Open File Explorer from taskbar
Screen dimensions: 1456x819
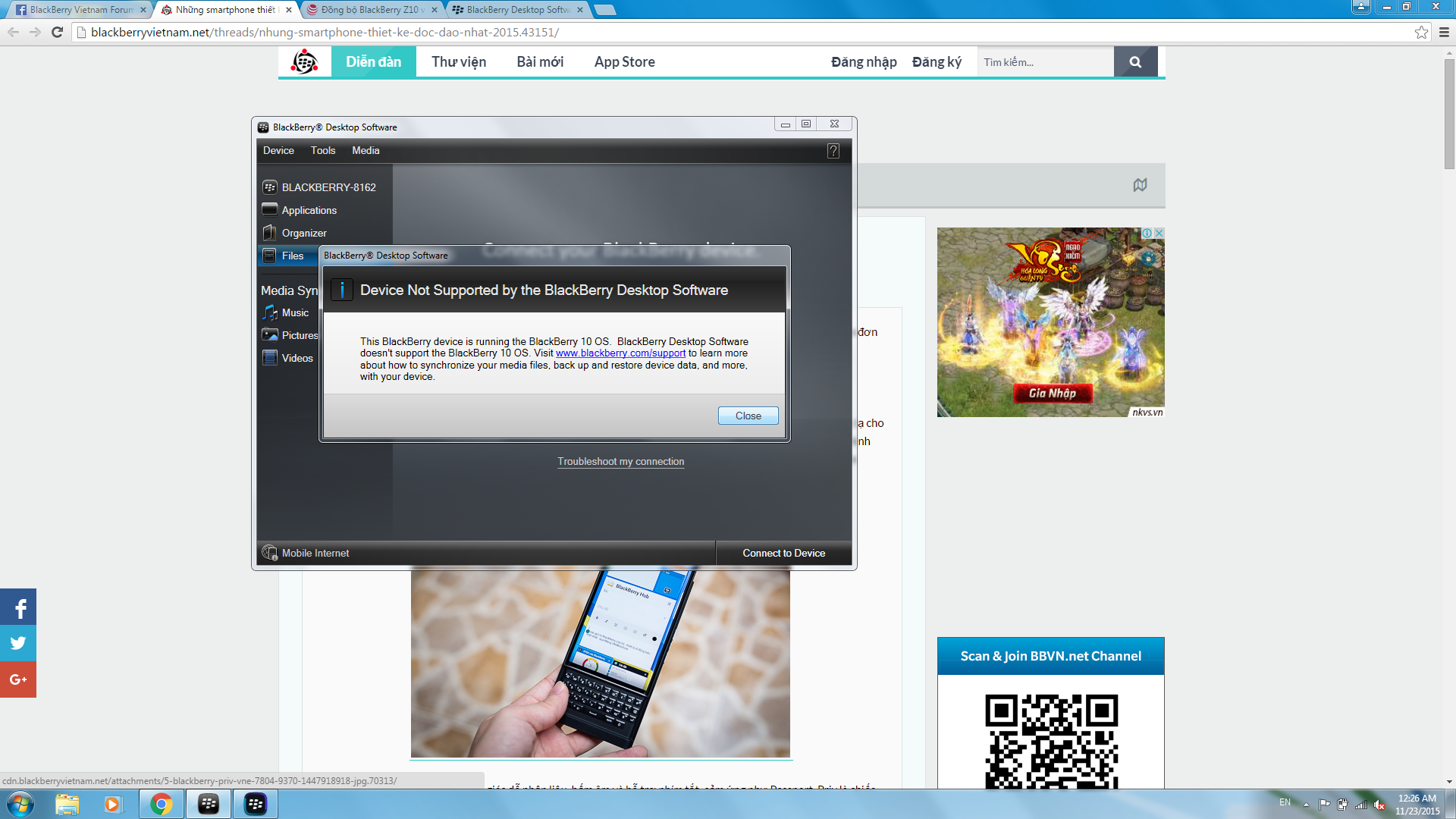coord(67,804)
